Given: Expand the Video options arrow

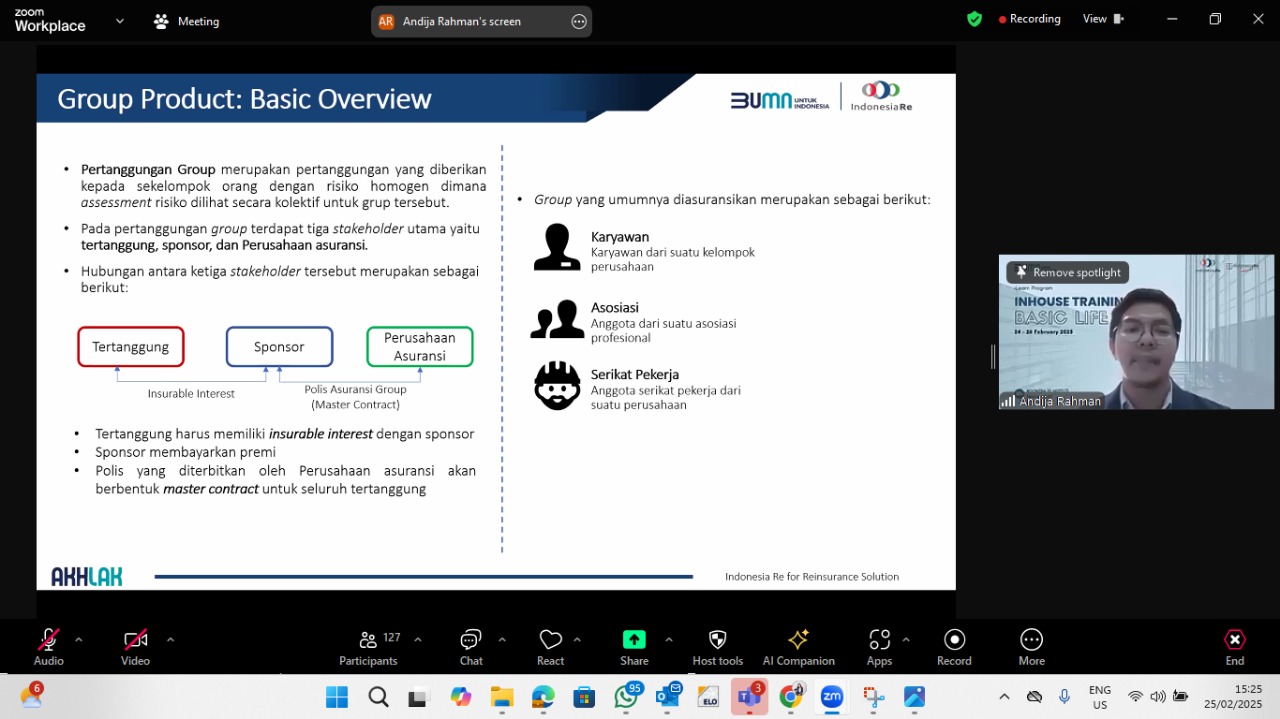Looking at the screenshot, I should click(170, 639).
